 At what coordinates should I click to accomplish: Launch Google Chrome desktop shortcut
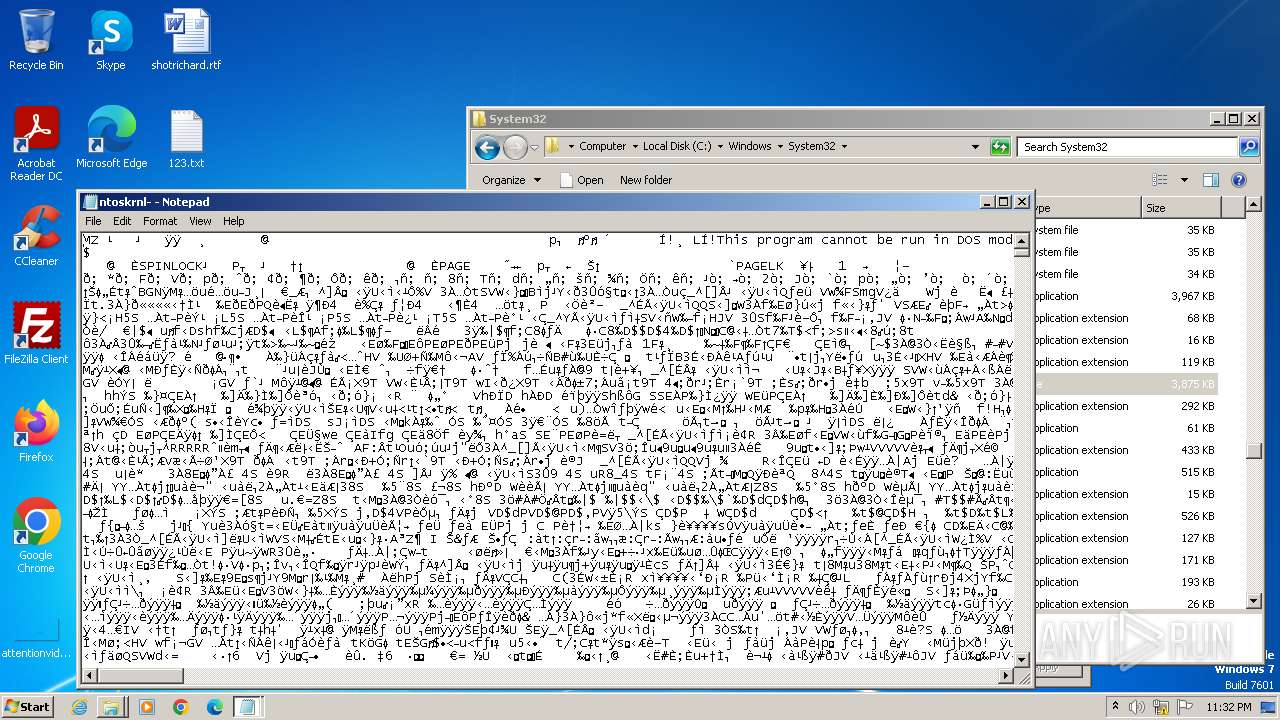tap(36, 535)
